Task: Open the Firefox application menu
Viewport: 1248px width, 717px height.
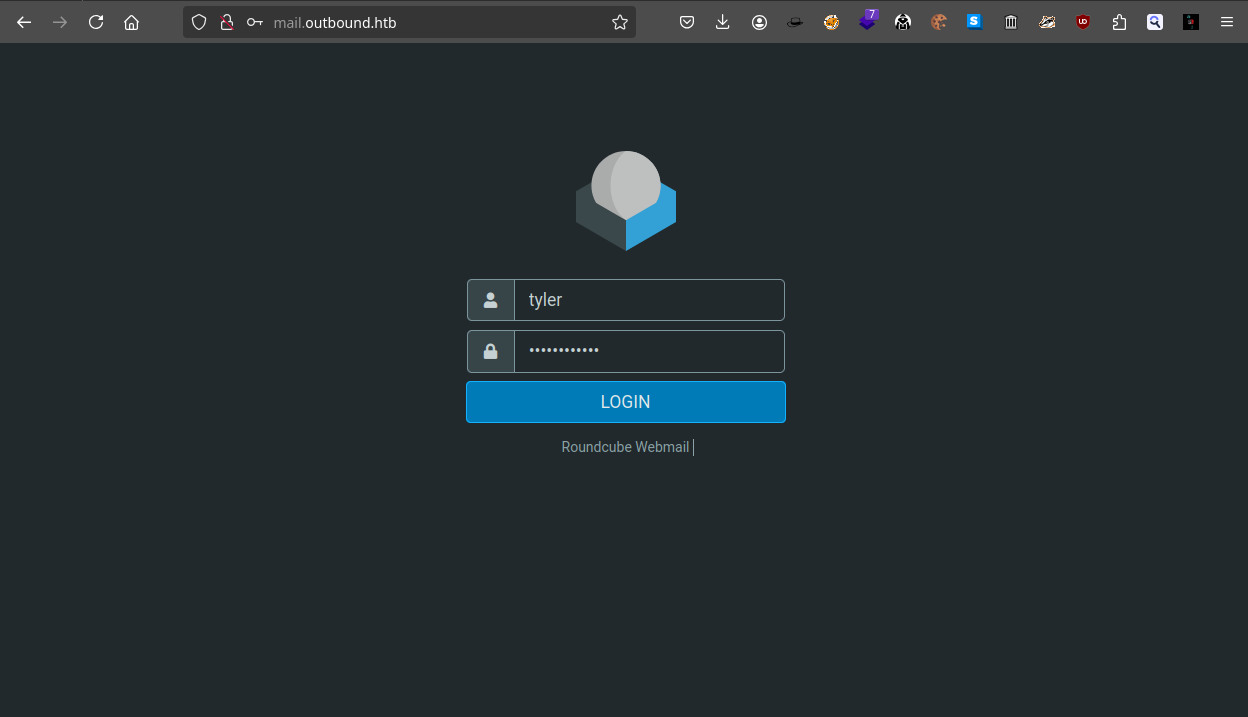Action: [1227, 22]
